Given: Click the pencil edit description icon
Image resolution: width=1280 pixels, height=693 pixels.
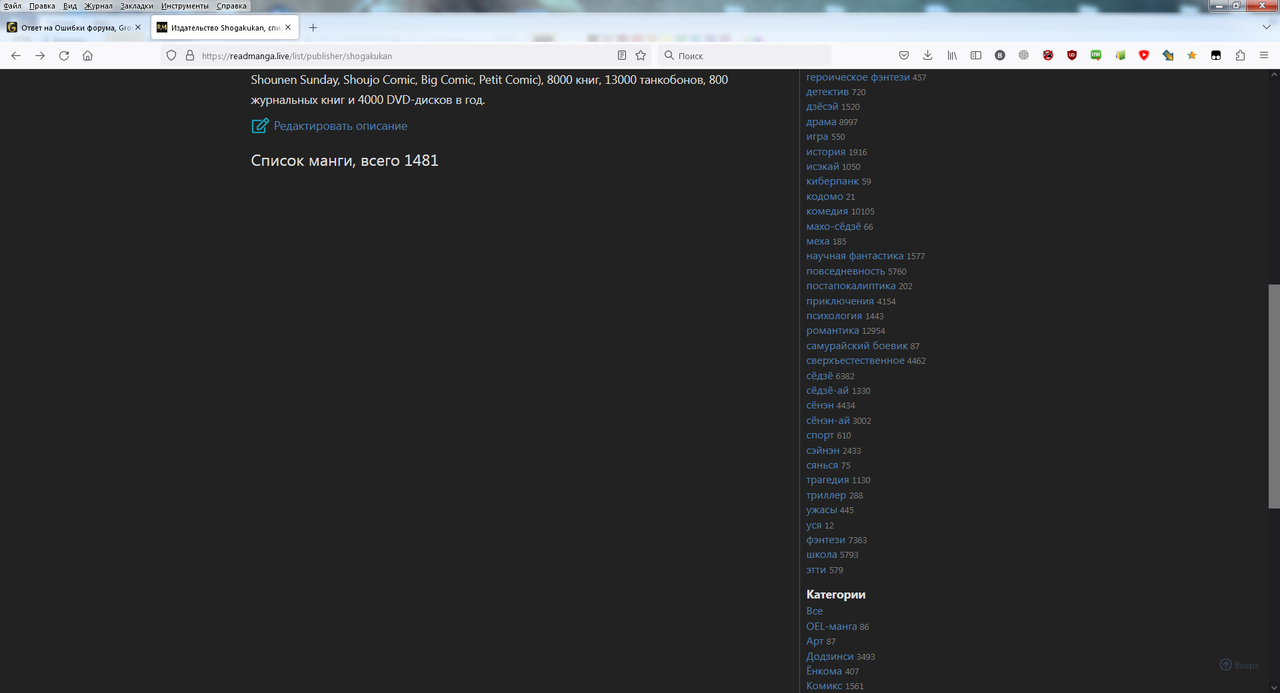Looking at the screenshot, I should point(260,126).
